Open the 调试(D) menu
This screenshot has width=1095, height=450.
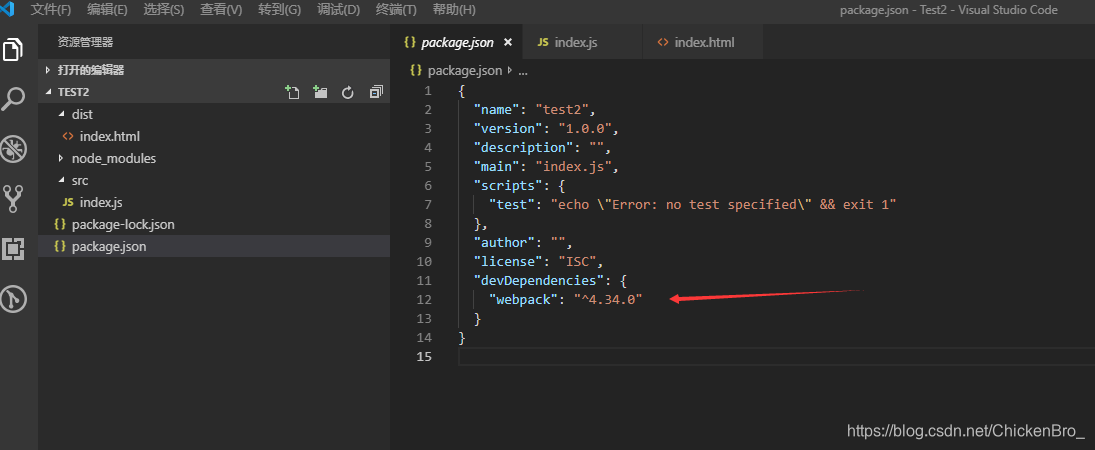pos(339,10)
